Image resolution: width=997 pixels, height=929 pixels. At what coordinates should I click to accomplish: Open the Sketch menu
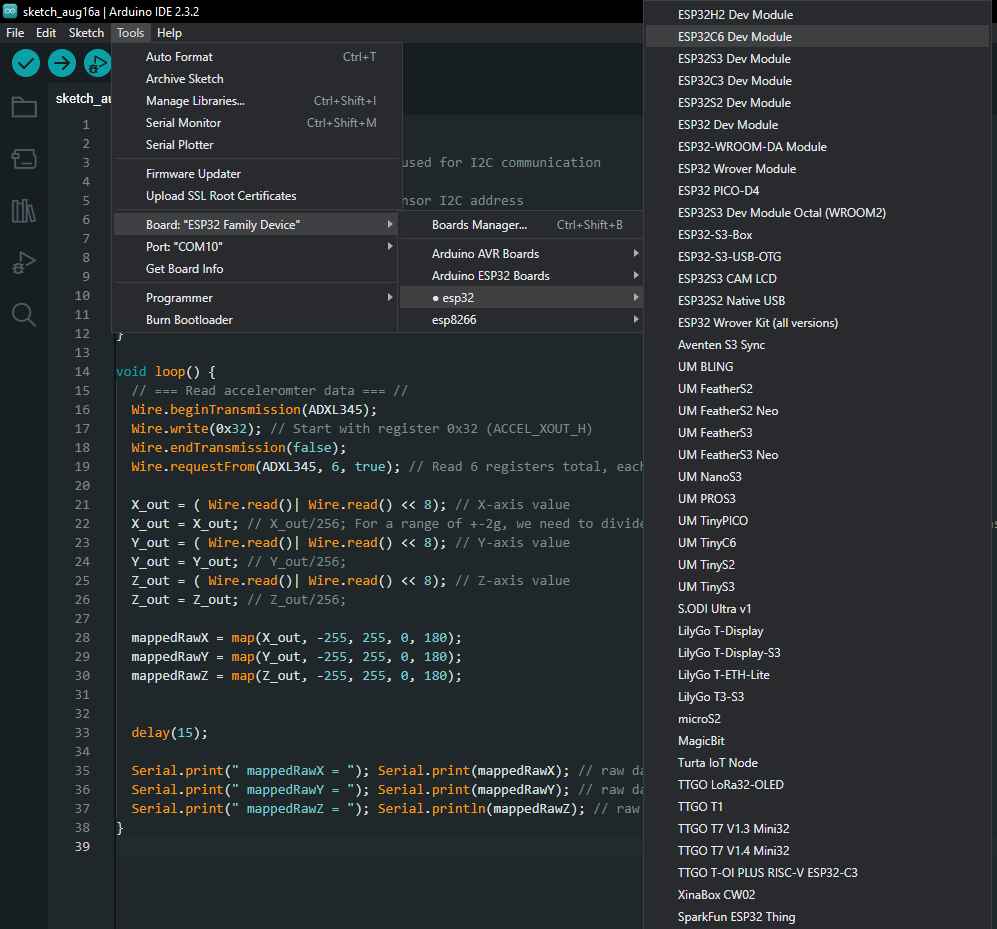pyautogui.click(x=86, y=33)
